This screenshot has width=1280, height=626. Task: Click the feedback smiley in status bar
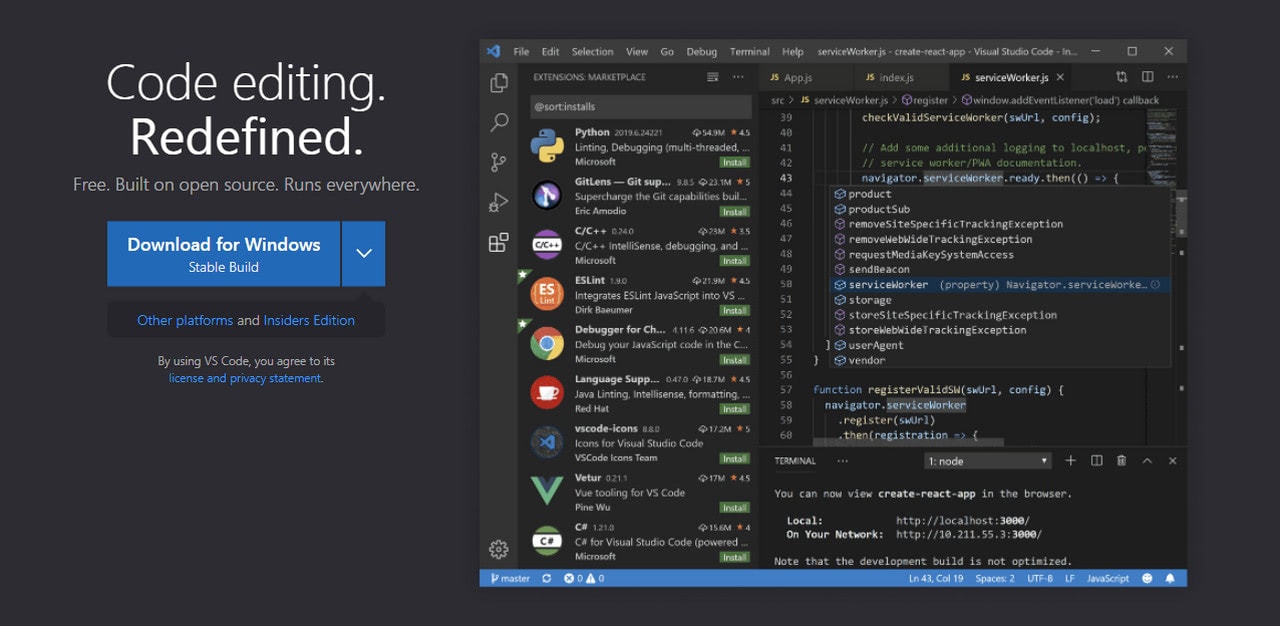tap(1147, 578)
